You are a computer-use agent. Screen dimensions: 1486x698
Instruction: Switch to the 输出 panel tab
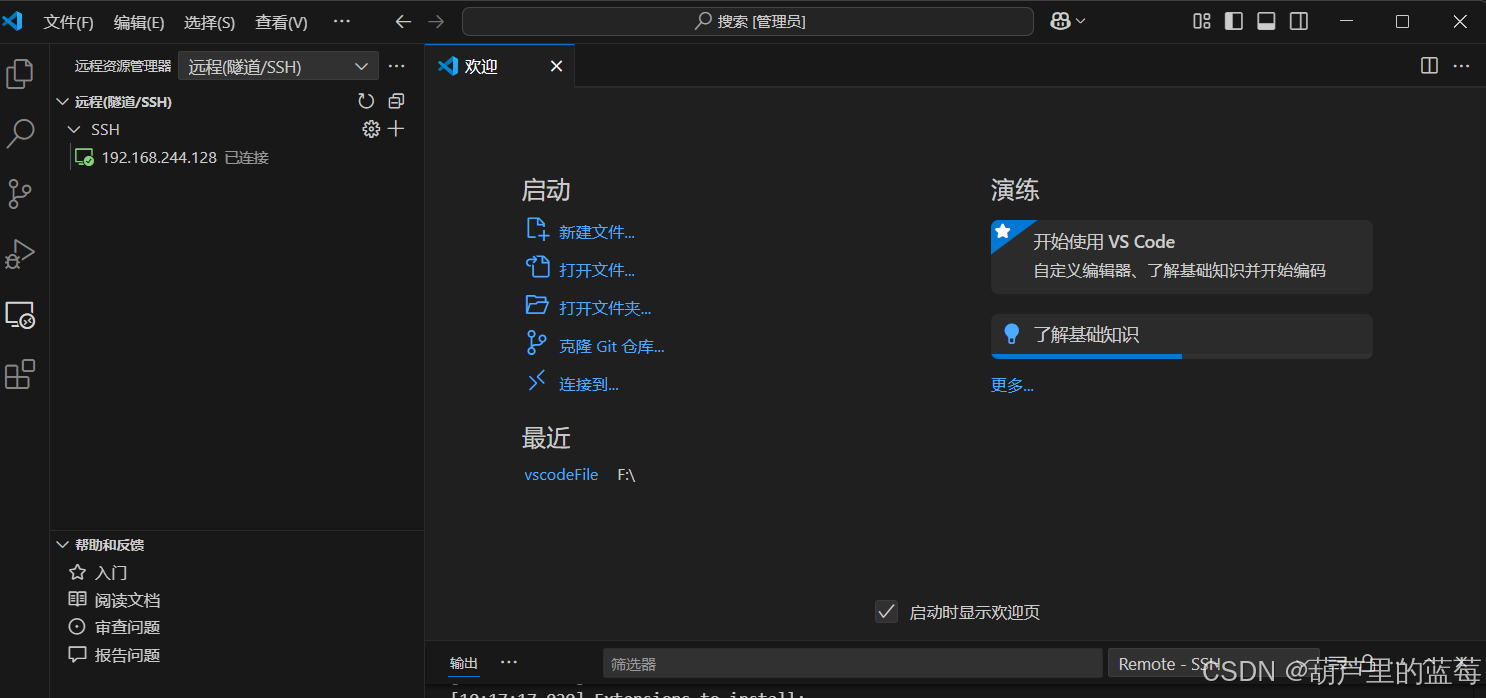(x=464, y=663)
